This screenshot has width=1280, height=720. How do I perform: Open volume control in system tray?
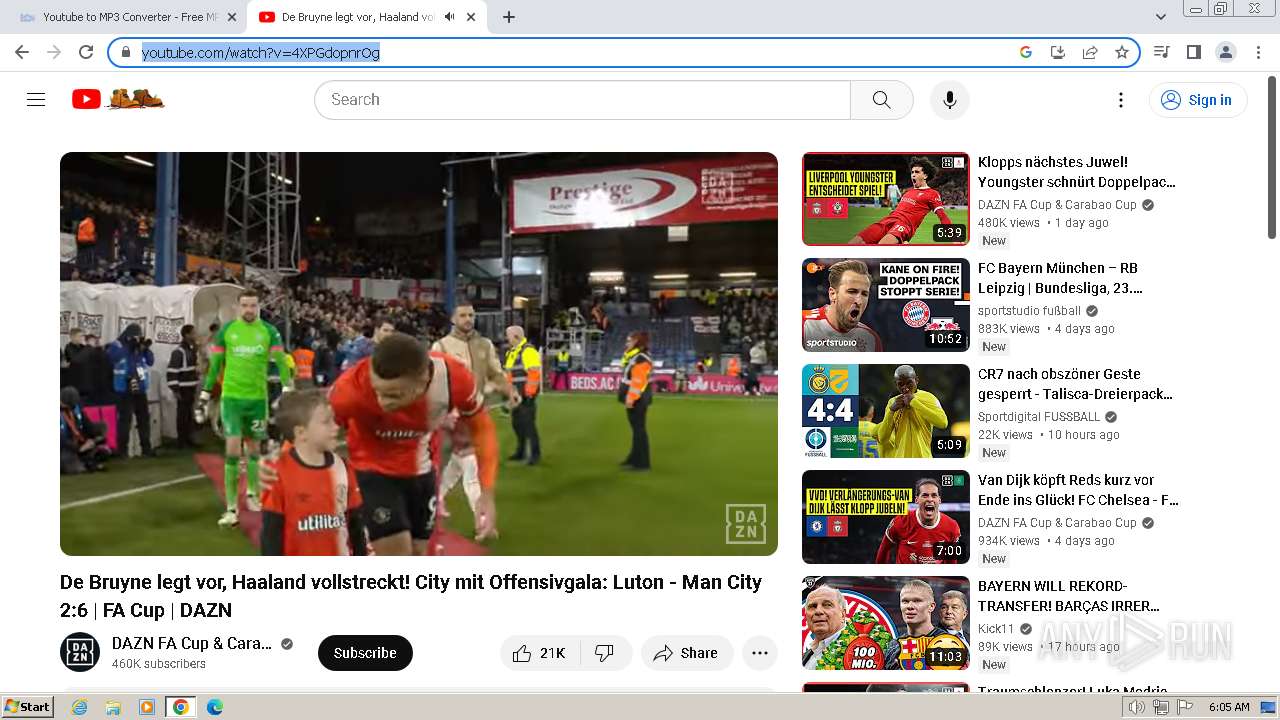coord(1137,707)
